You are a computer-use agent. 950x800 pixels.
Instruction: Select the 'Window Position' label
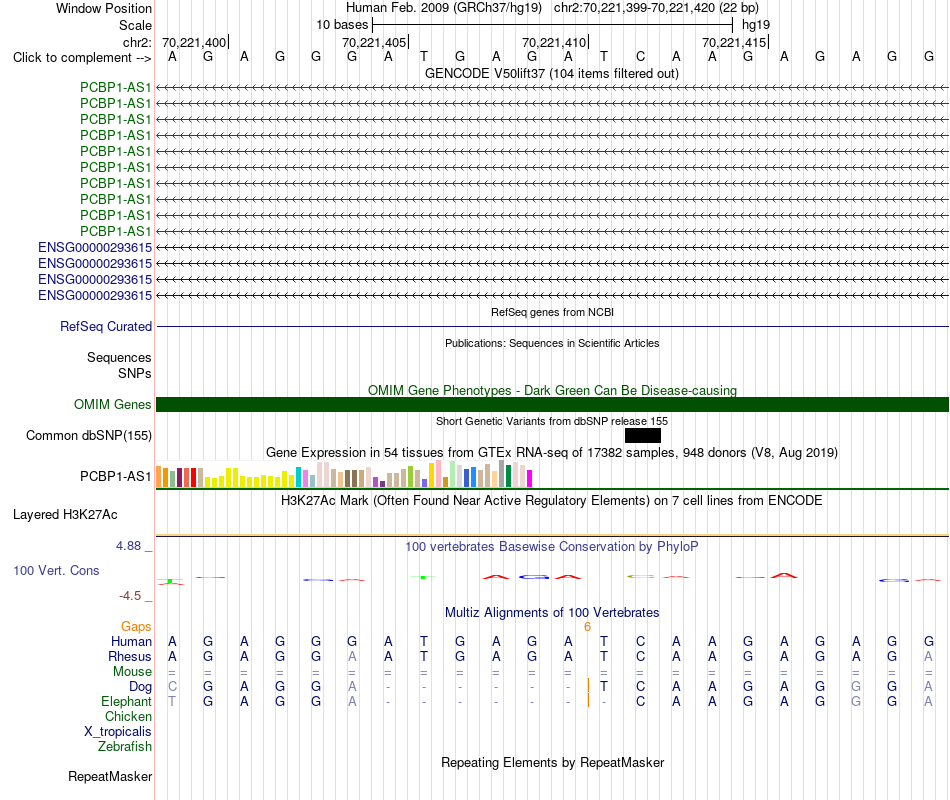tap(104, 8)
